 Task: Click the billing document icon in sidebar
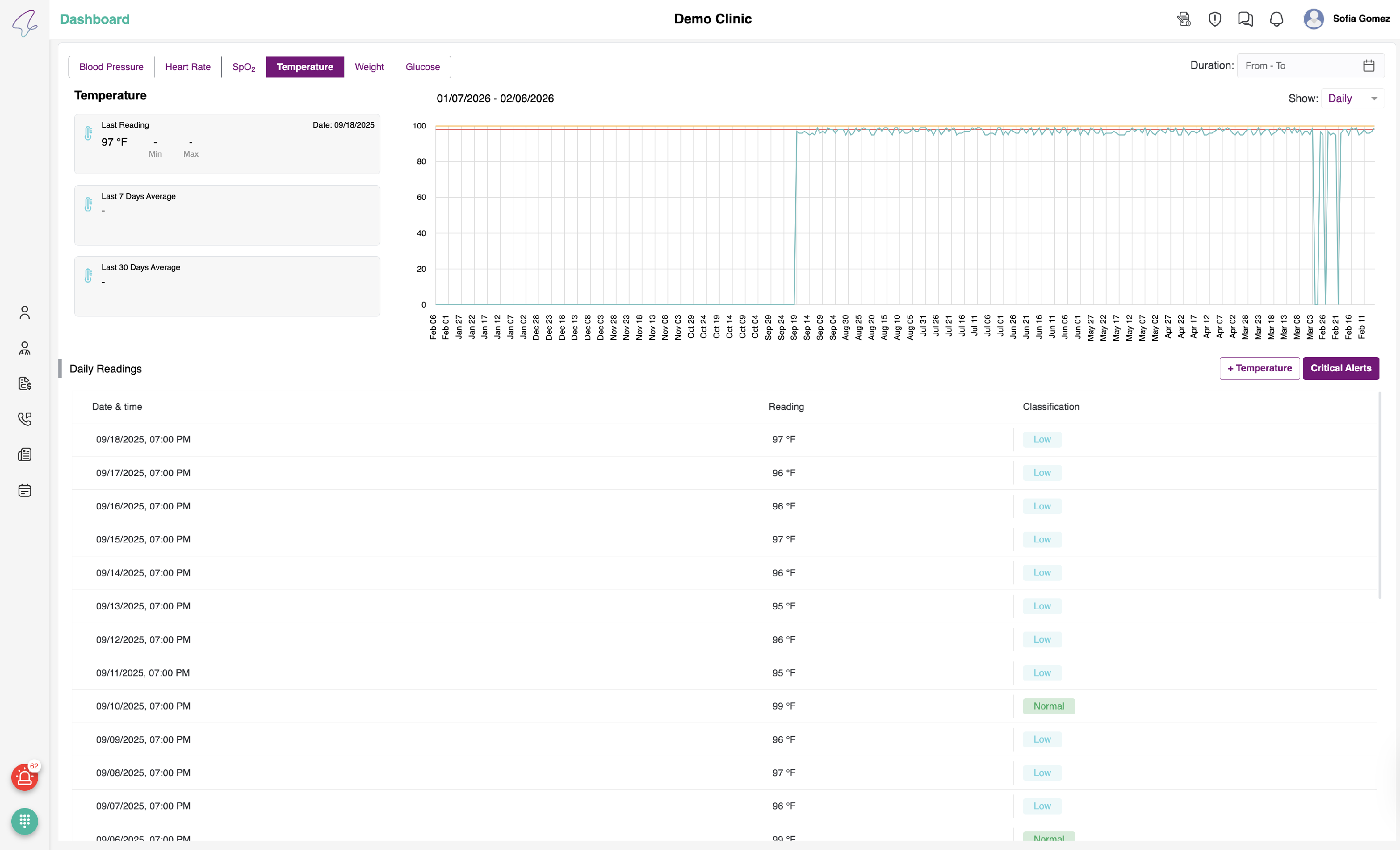(24, 384)
